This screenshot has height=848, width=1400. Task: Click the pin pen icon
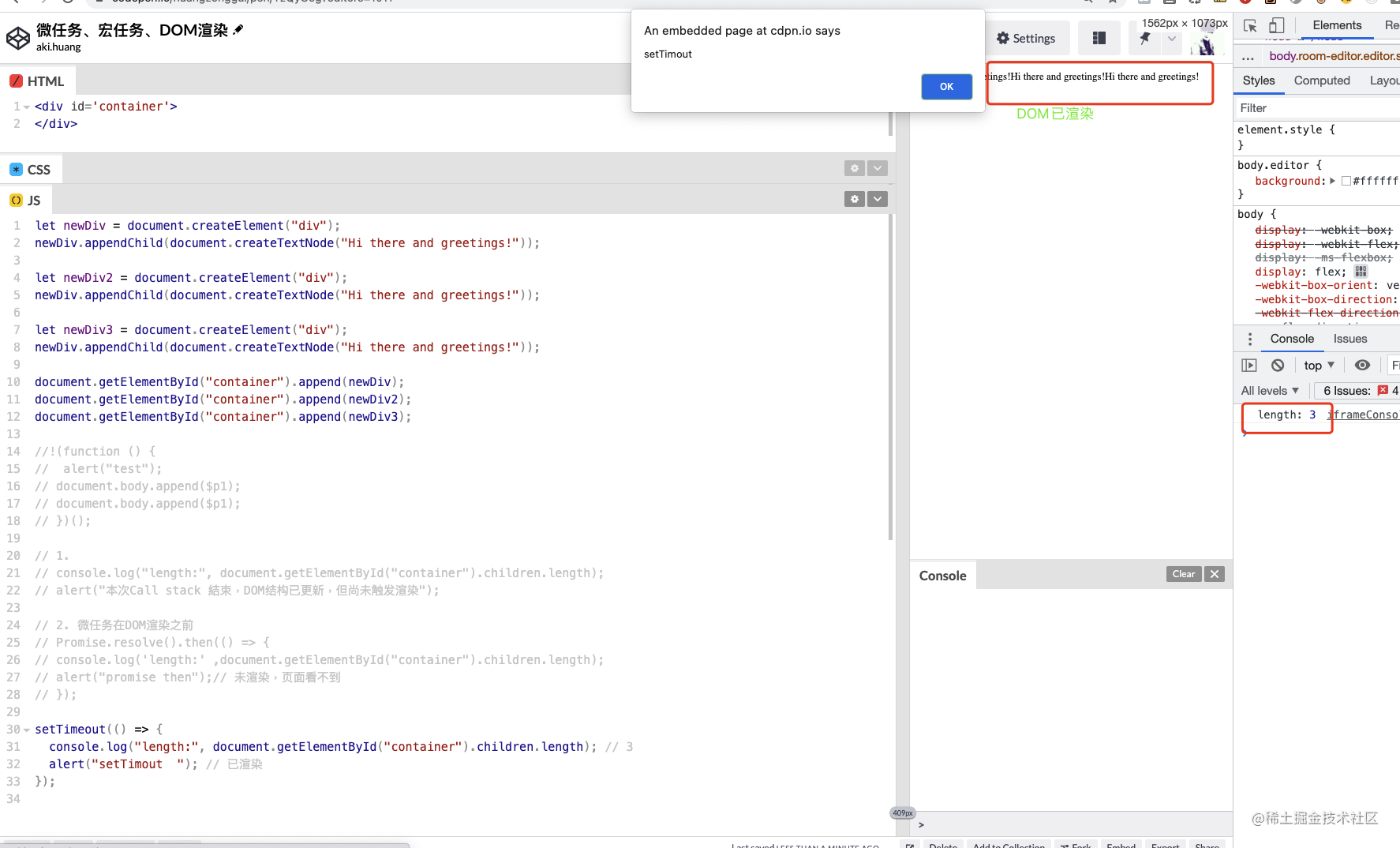1145,39
